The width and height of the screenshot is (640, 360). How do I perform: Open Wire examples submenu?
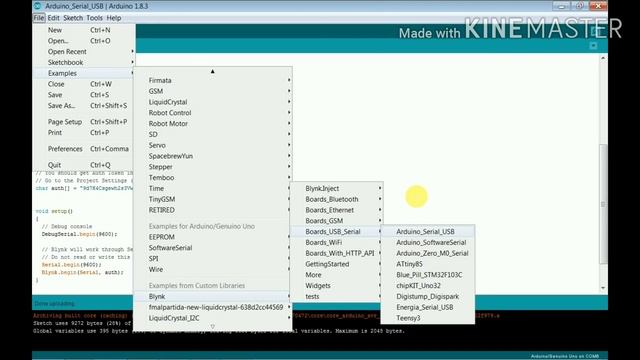(x=213, y=270)
